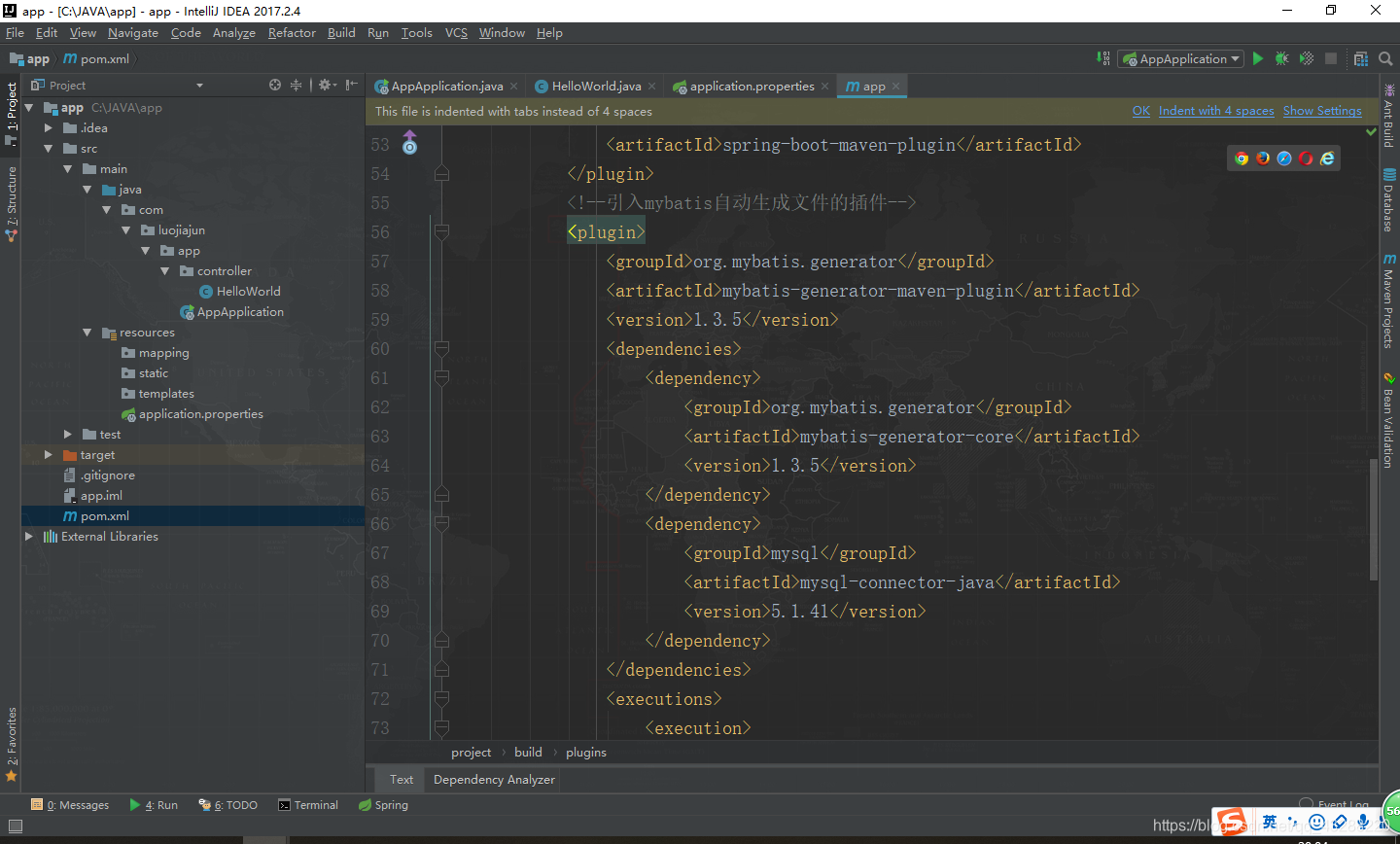Toggle tool window bars at bottom-left corner
This screenshot has height=844, width=1400.
click(x=15, y=826)
